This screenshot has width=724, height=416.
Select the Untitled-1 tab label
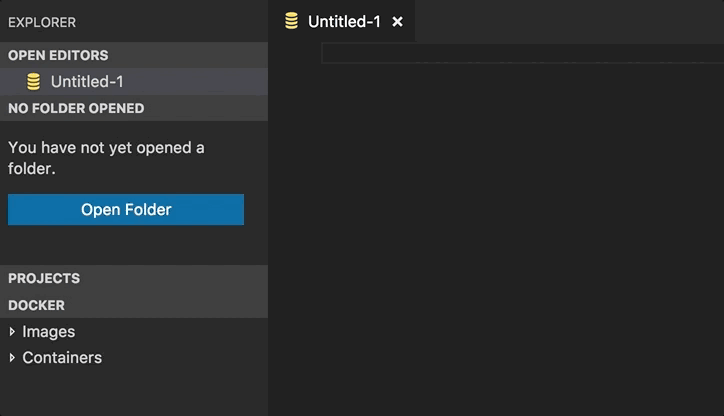pyautogui.click(x=344, y=22)
